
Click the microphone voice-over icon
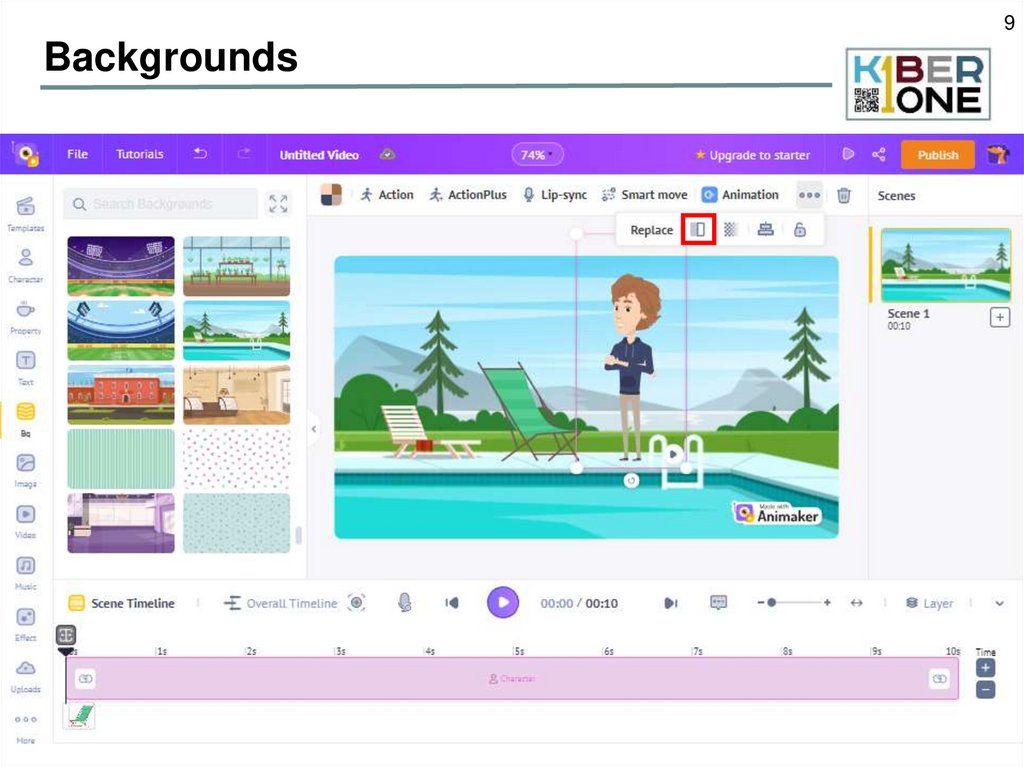pos(405,602)
